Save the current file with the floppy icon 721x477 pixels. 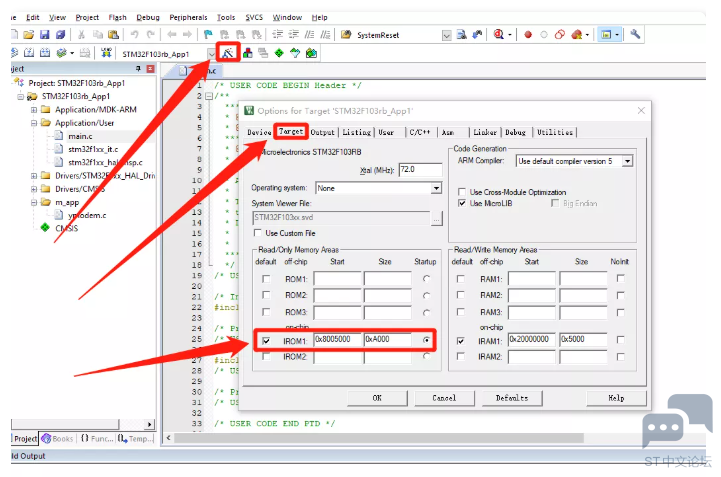coord(45,34)
